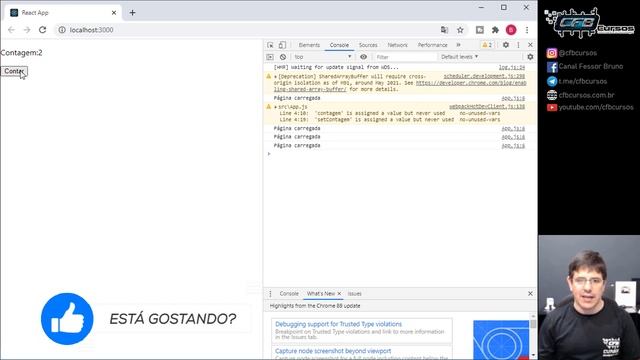
Task: Click the Instagram icon beside @cfbcursos
Action: point(552,53)
